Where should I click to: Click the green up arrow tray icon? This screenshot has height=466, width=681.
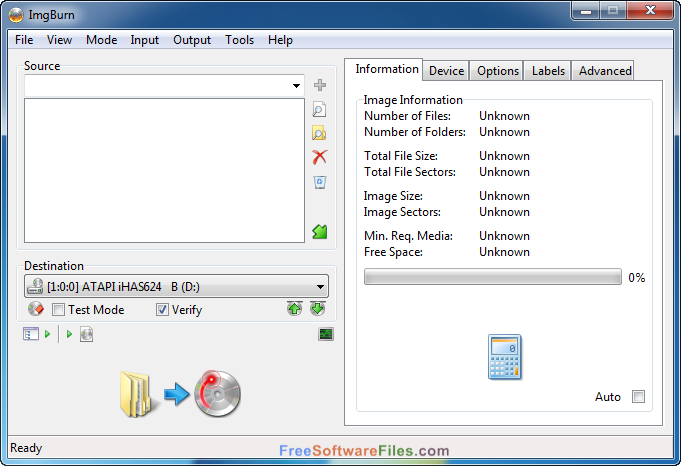[294, 309]
